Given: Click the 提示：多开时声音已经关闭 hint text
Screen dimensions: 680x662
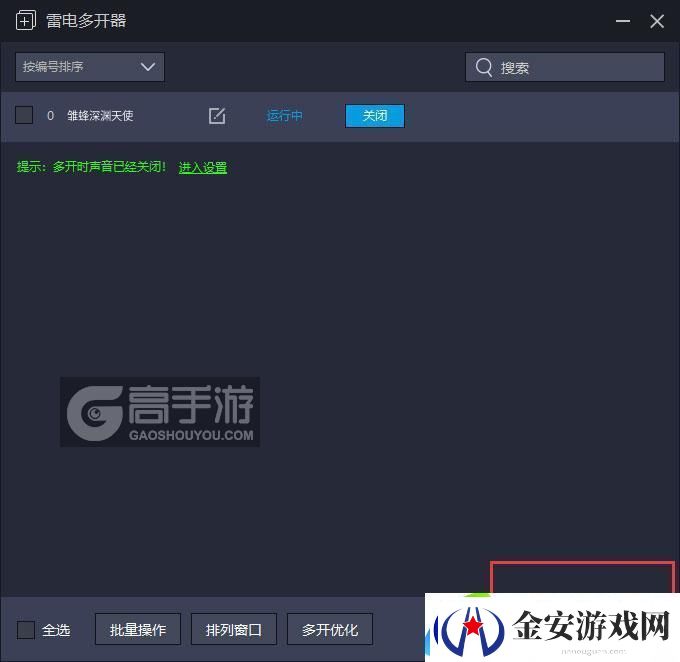Looking at the screenshot, I should 91,167.
